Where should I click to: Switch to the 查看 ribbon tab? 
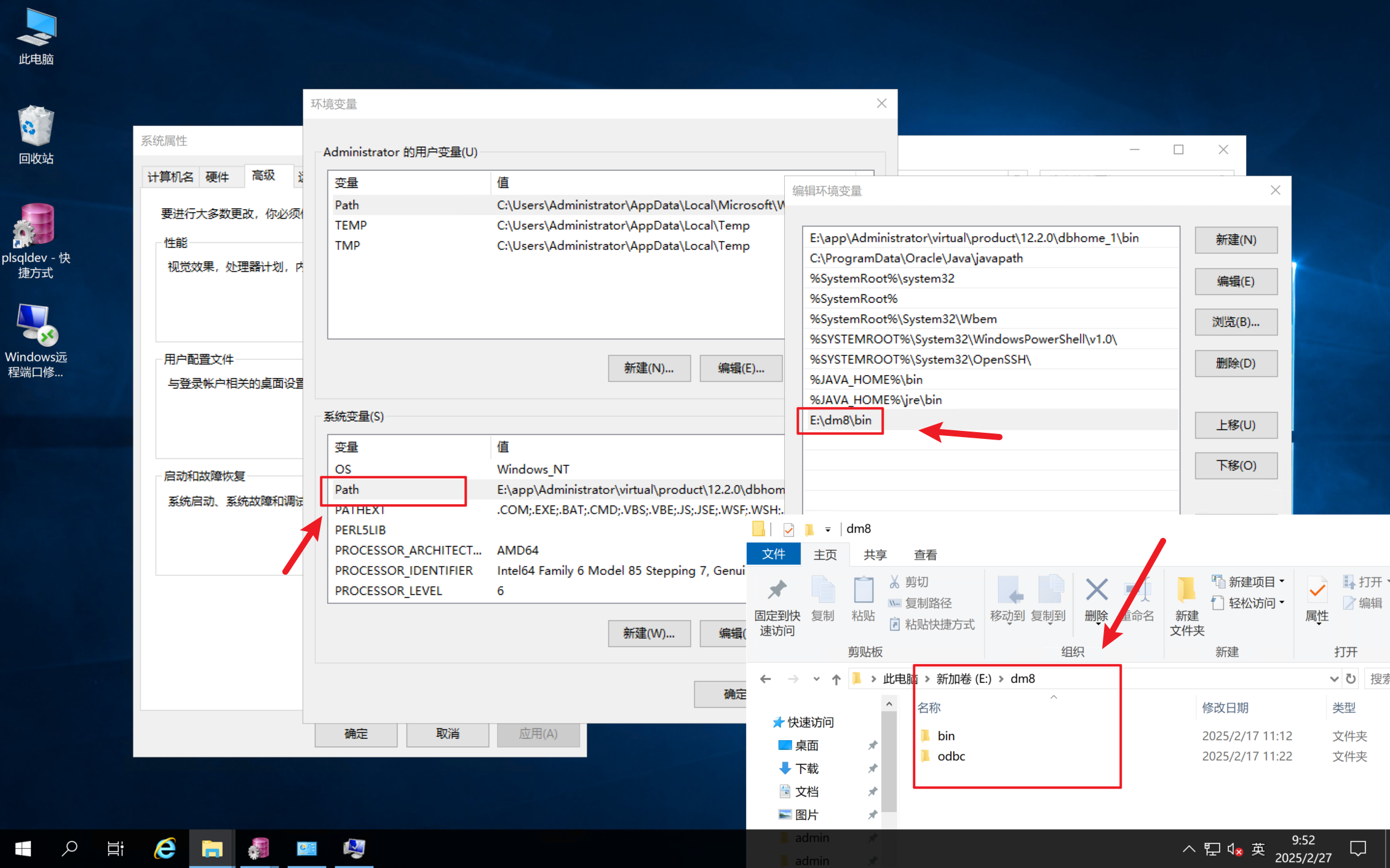925,554
